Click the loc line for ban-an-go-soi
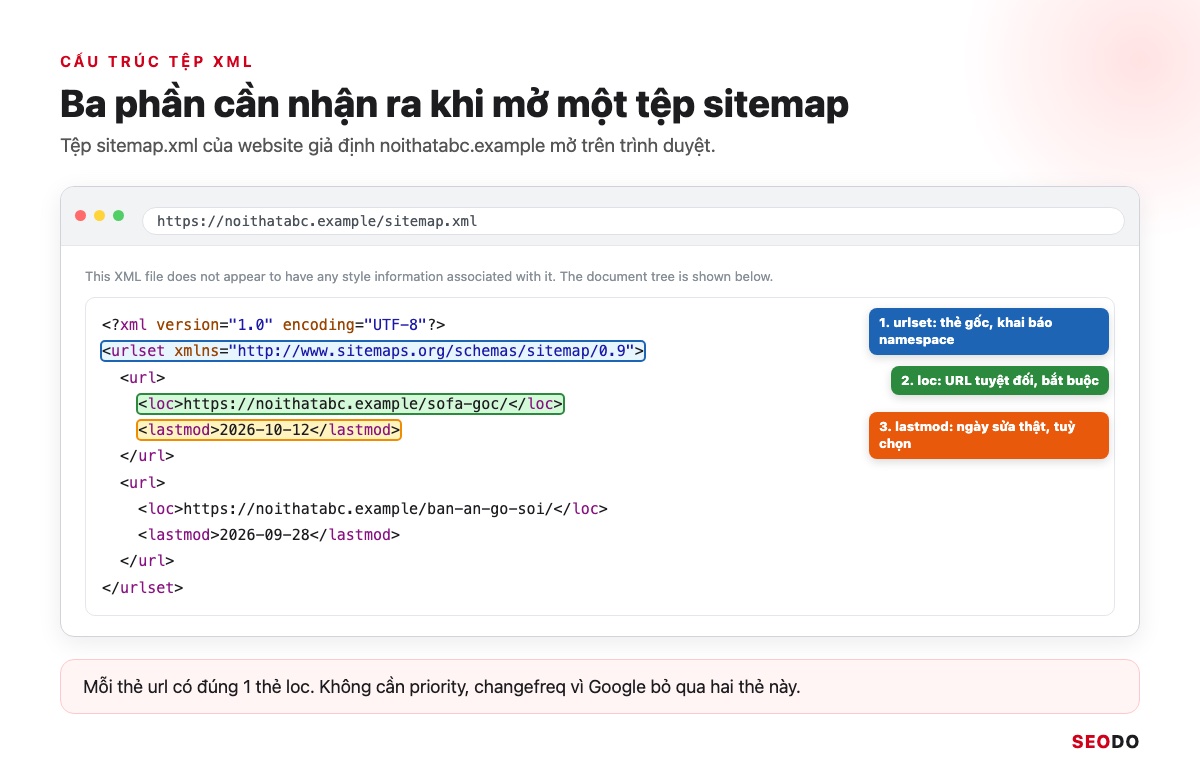 (373, 508)
